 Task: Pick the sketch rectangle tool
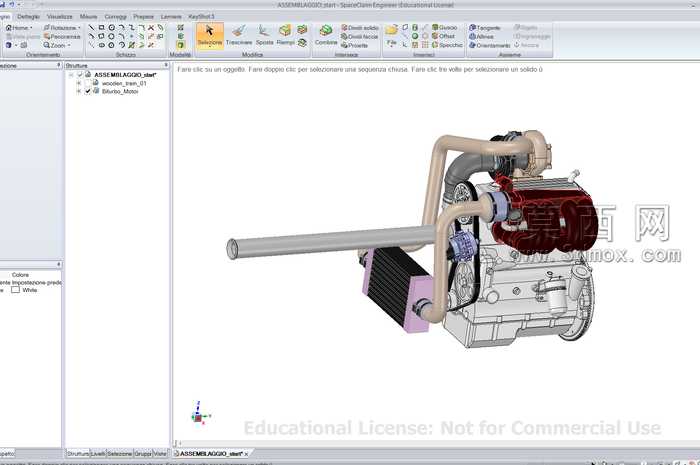101,28
